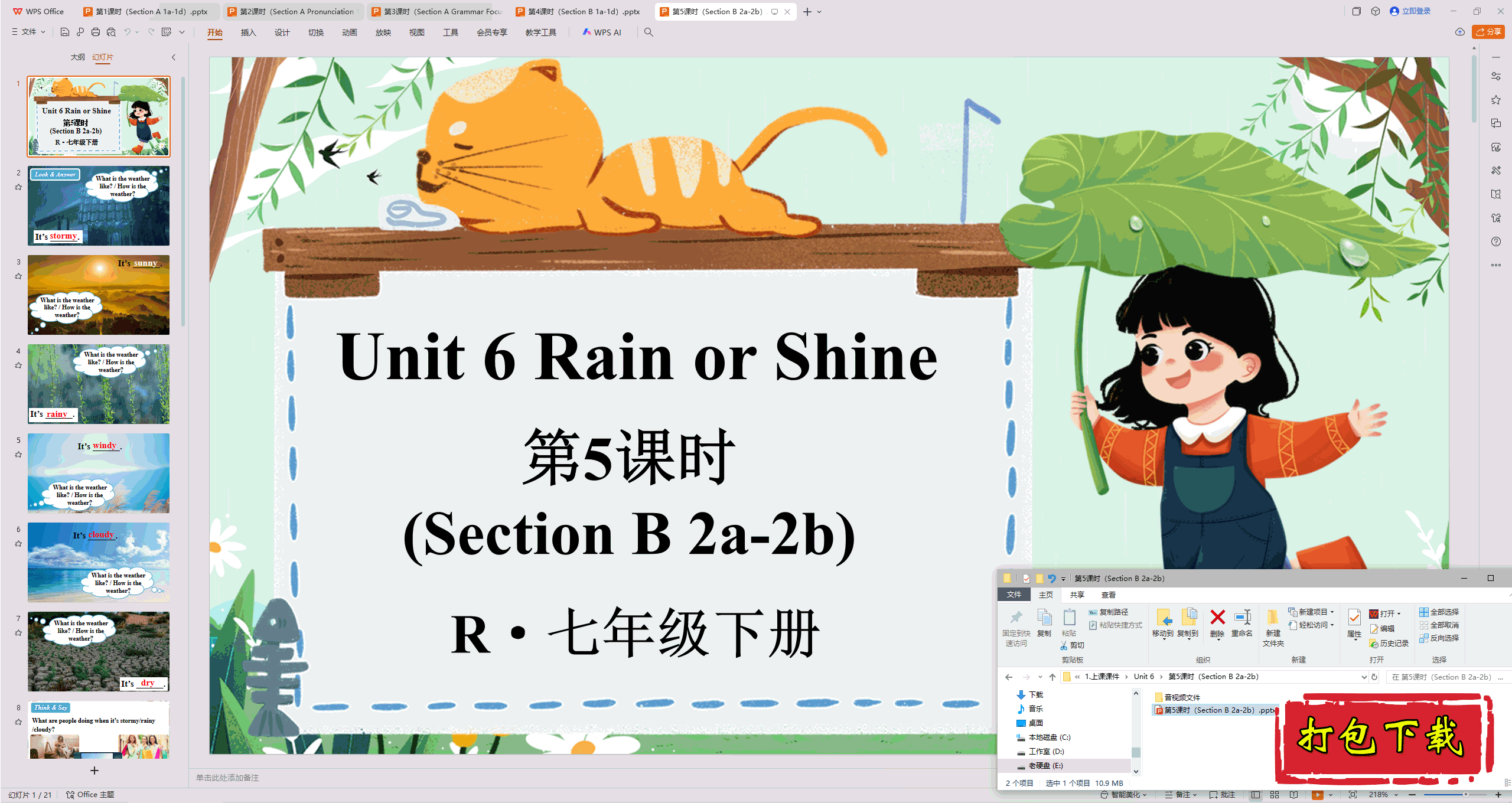Click the fit-to-window icon in status bar

(1353, 795)
